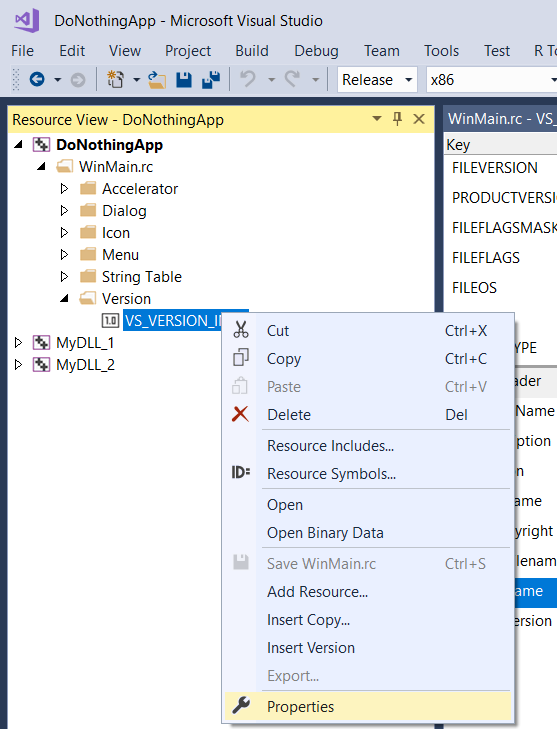The image size is (557, 729).
Task: Click the wrench Properties icon
Action: click(241, 705)
